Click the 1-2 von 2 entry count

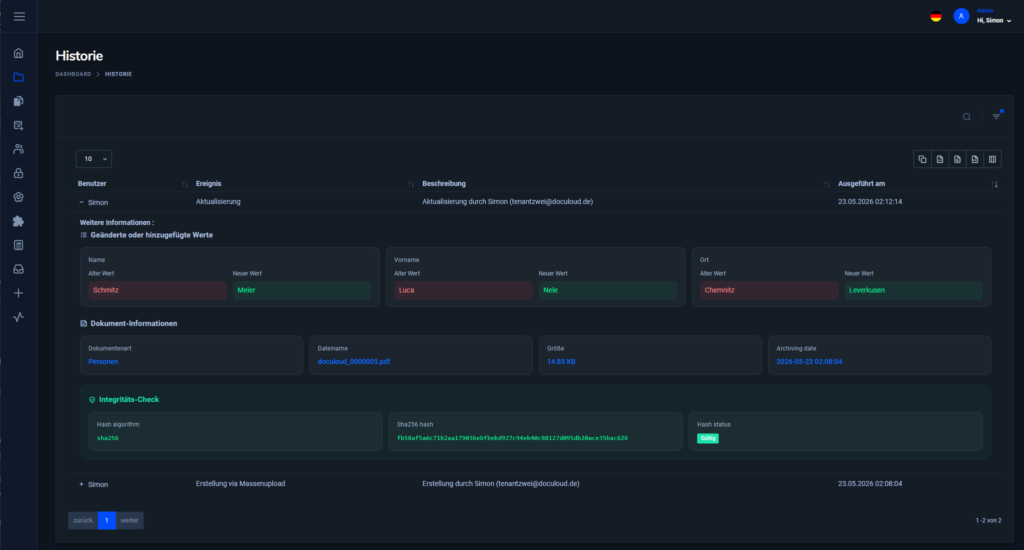coord(989,521)
